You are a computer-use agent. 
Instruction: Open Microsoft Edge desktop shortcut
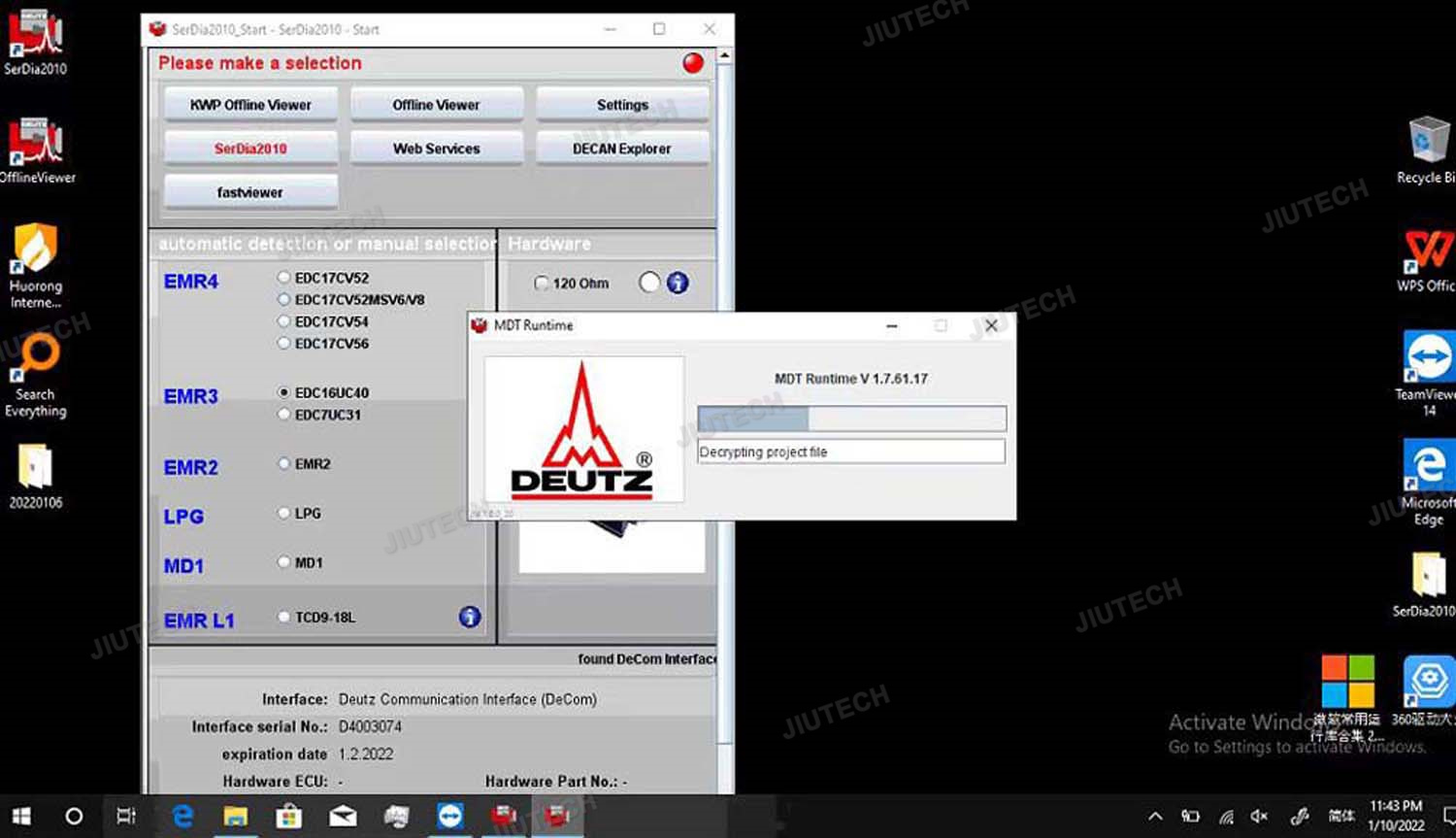point(1428,482)
